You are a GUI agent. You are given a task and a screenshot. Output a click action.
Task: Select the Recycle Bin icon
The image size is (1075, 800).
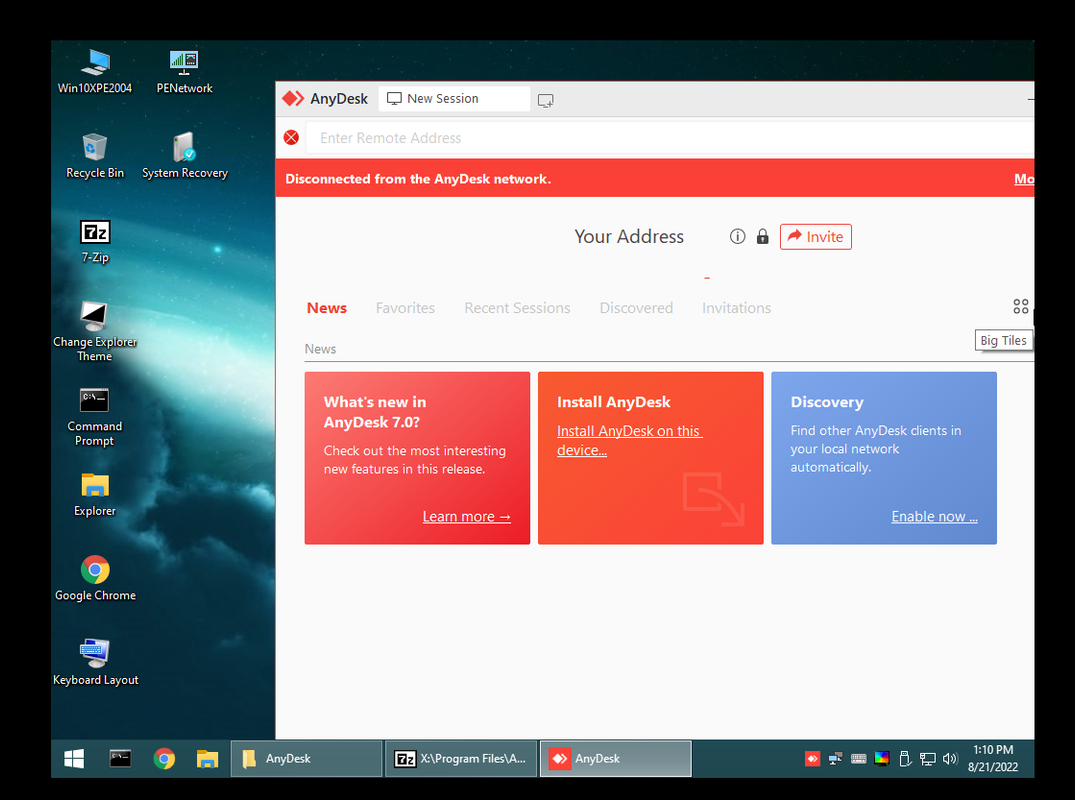tap(95, 156)
